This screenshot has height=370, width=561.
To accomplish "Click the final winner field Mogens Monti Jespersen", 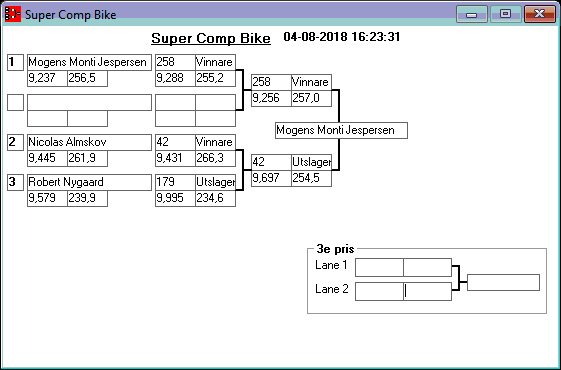I will 341,130.
